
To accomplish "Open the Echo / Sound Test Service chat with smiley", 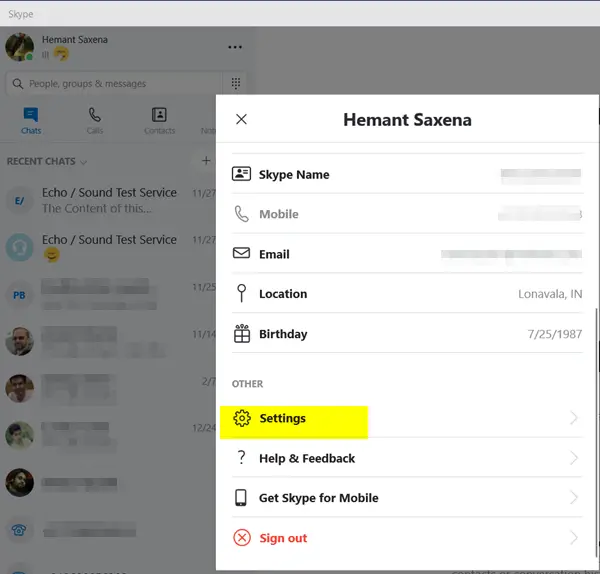I will pyautogui.click(x=109, y=247).
